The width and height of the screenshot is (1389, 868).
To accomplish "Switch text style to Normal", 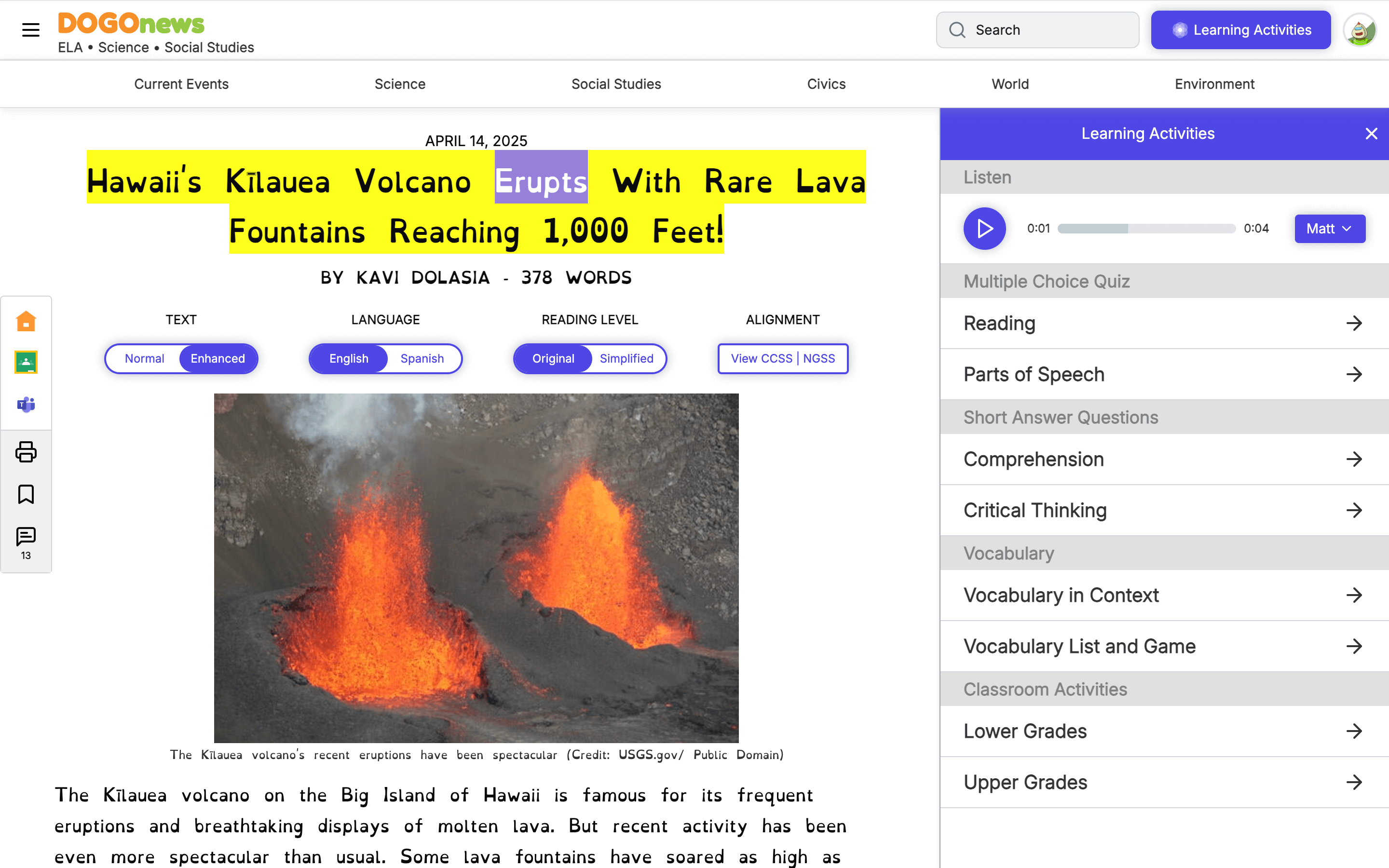I will pyautogui.click(x=144, y=358).
